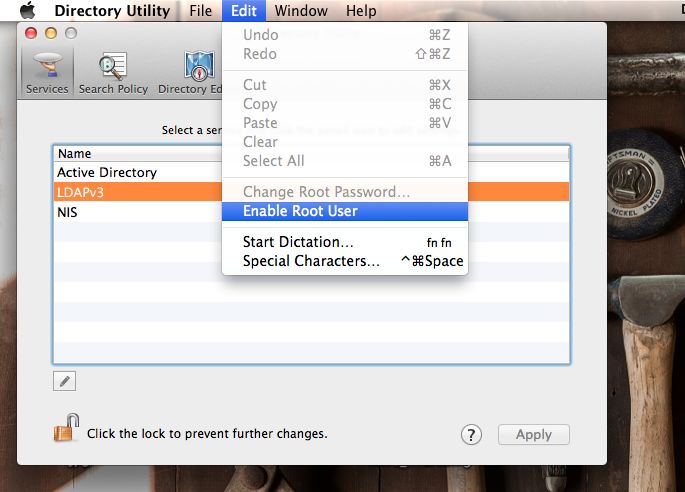Open the Apple menu
Image resolution: width=685 pixels, height=492 pixels.
tap(28, 10)
